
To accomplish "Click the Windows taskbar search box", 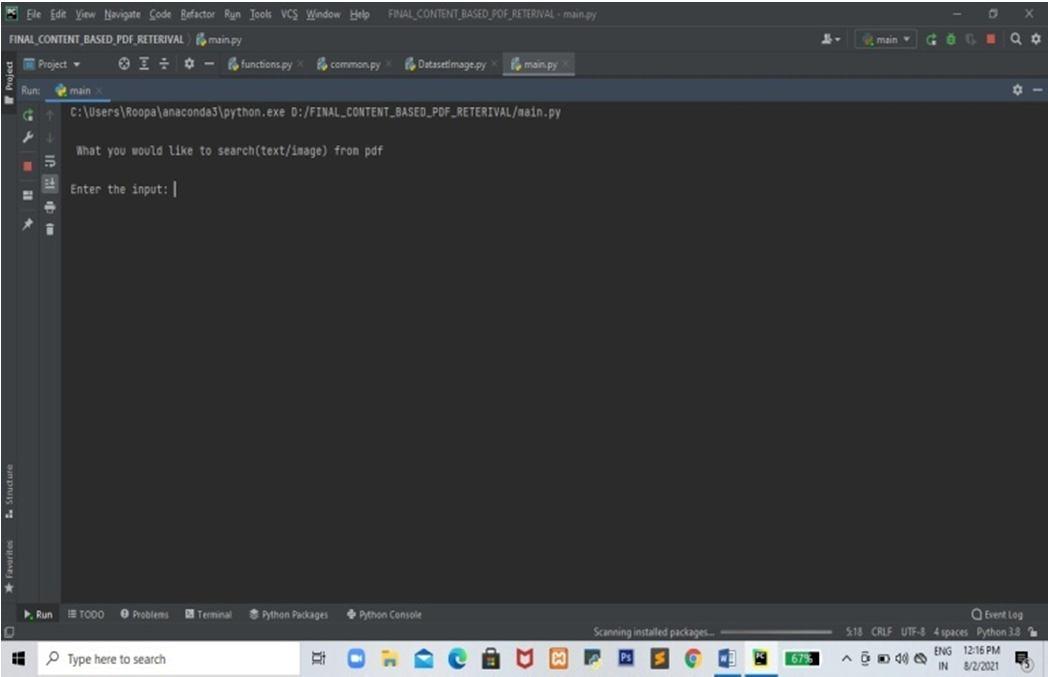I will coord(169,659).
